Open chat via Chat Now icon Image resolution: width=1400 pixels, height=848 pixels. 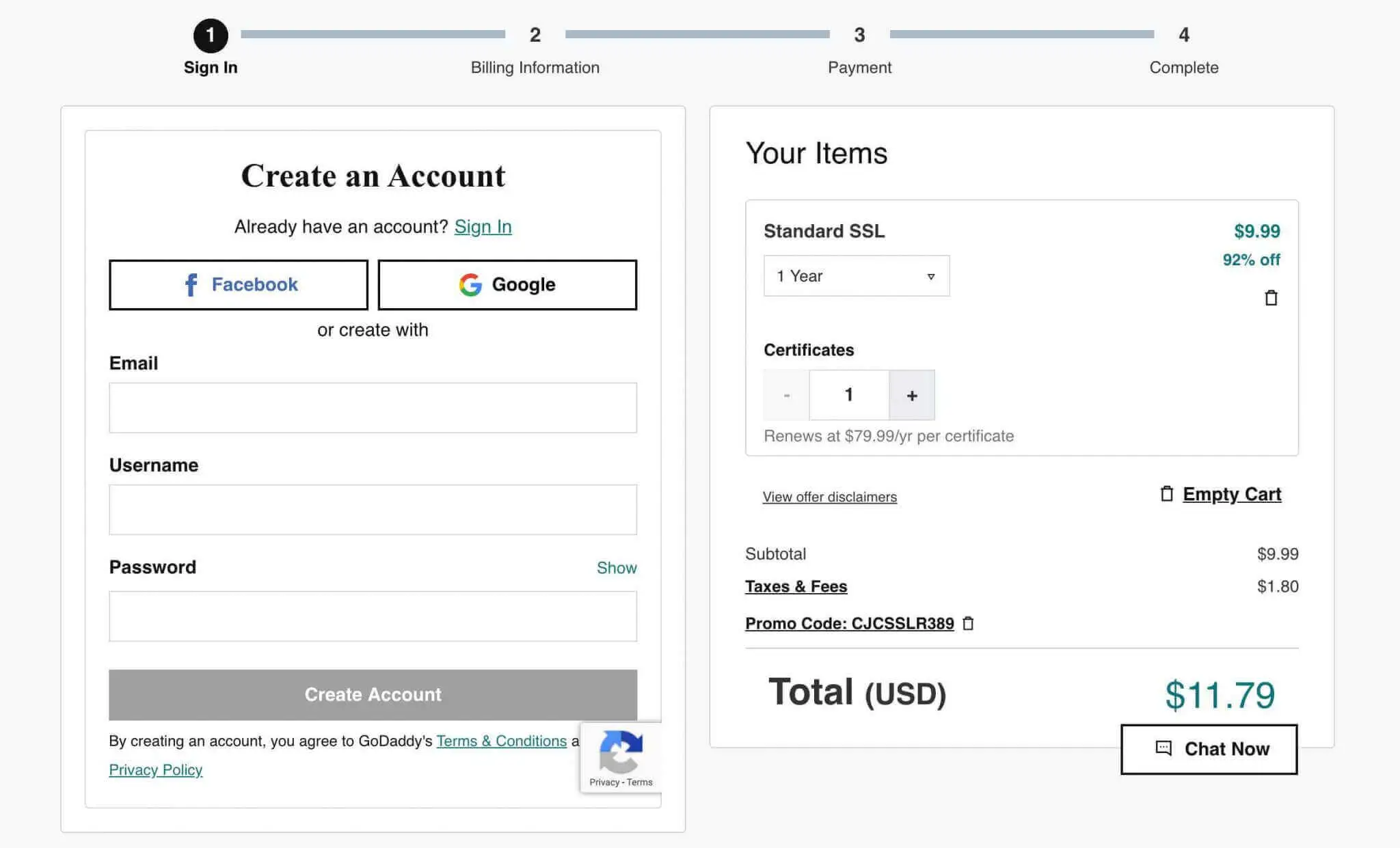point(1163,748)
